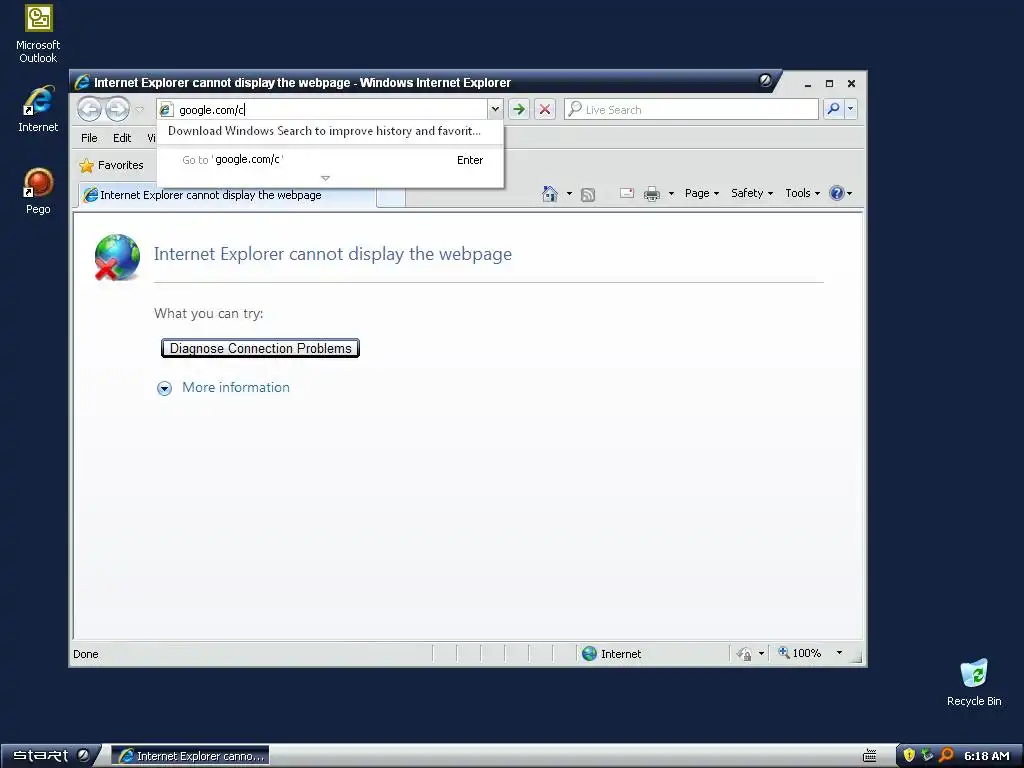Click the orange magnifier tray icon
Image resolution: width=1024 pixels, height=768 pixels.
pos(946,756)
